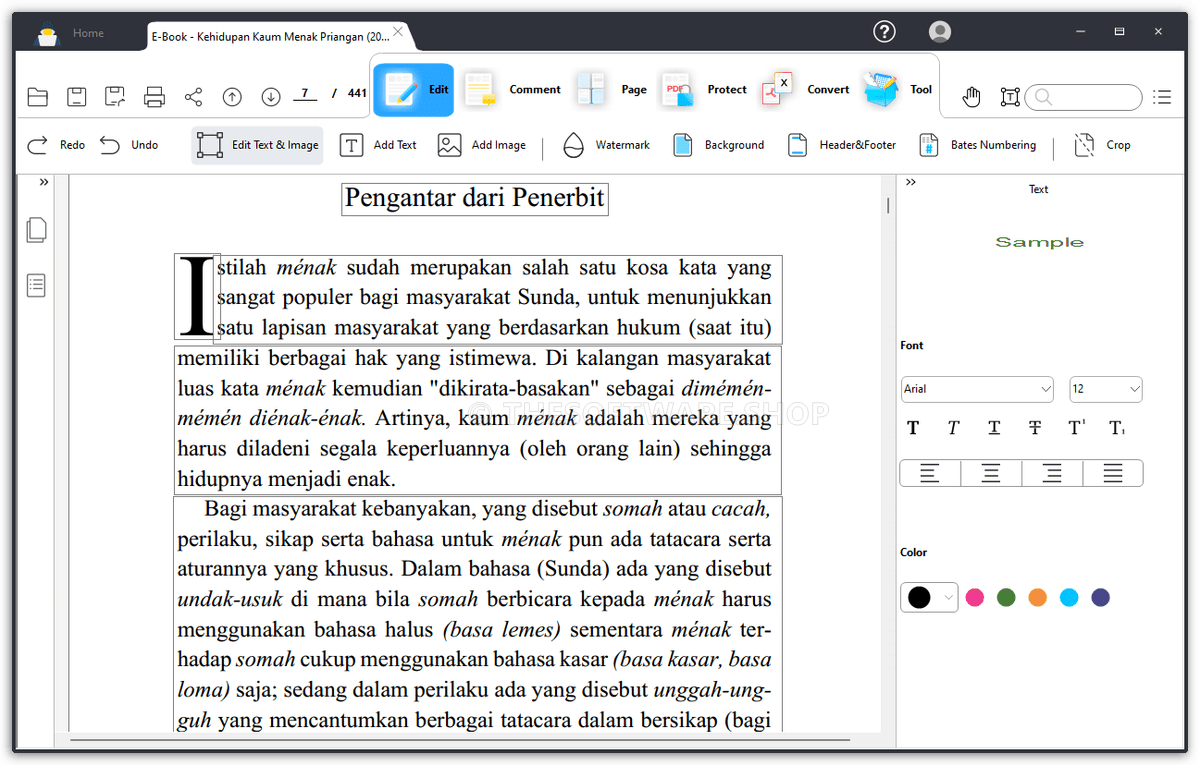Click the vertical scrollbar thumb
1200x765 pixels.
pos(887,205)
